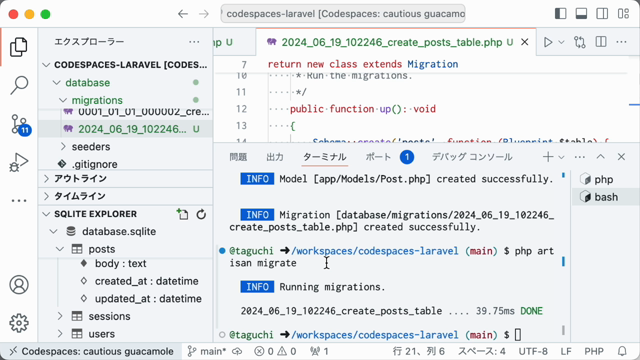The width and height of the screenshot is (640, 360).
Task: Open Run and Debug view
Action: click(19, 162)
